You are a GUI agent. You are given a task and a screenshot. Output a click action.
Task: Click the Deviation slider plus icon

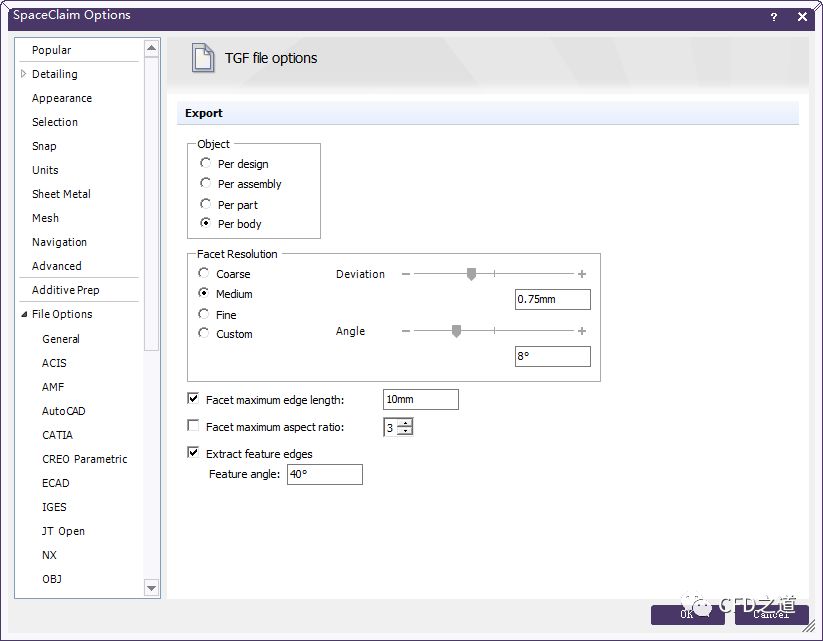pos(582,274)
